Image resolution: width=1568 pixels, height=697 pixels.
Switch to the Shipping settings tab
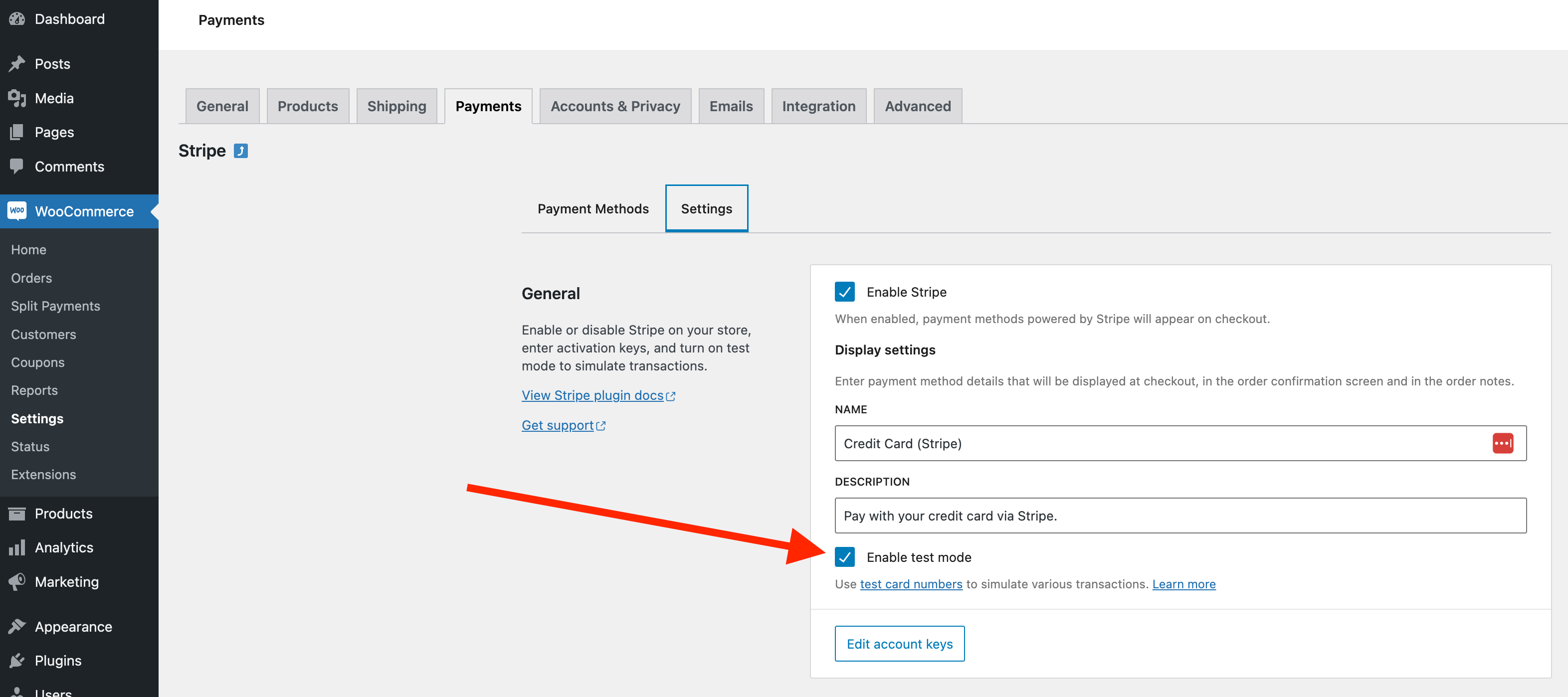click(x=396, y=106)
